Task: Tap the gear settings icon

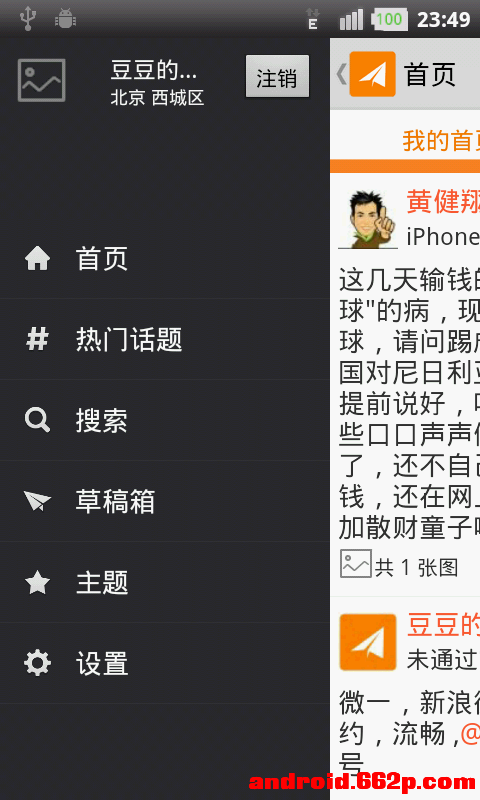Action: pyautogui.click(x=38, y=663)
